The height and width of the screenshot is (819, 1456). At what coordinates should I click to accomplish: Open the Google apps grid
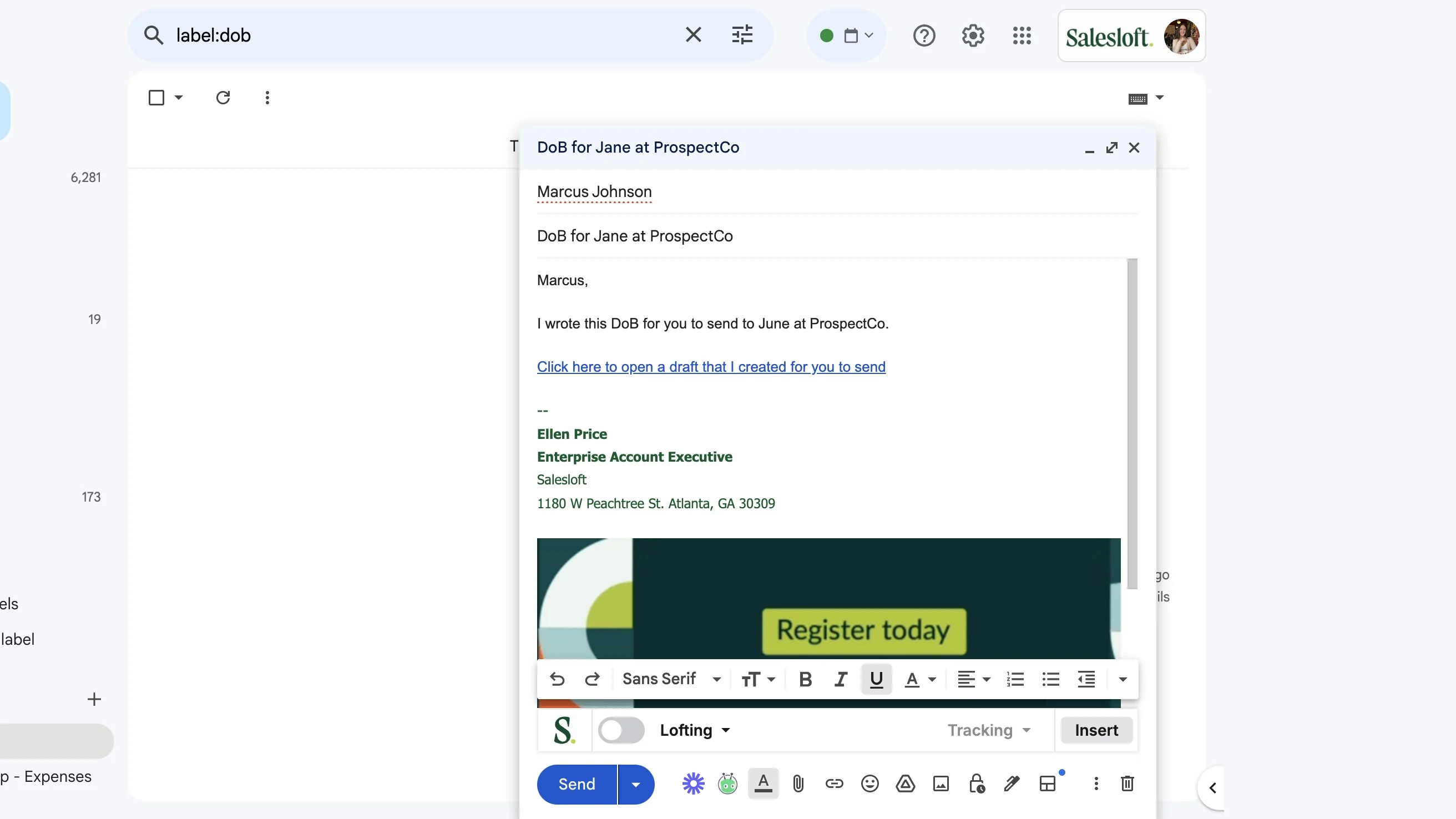click(x=1022, y=36)
